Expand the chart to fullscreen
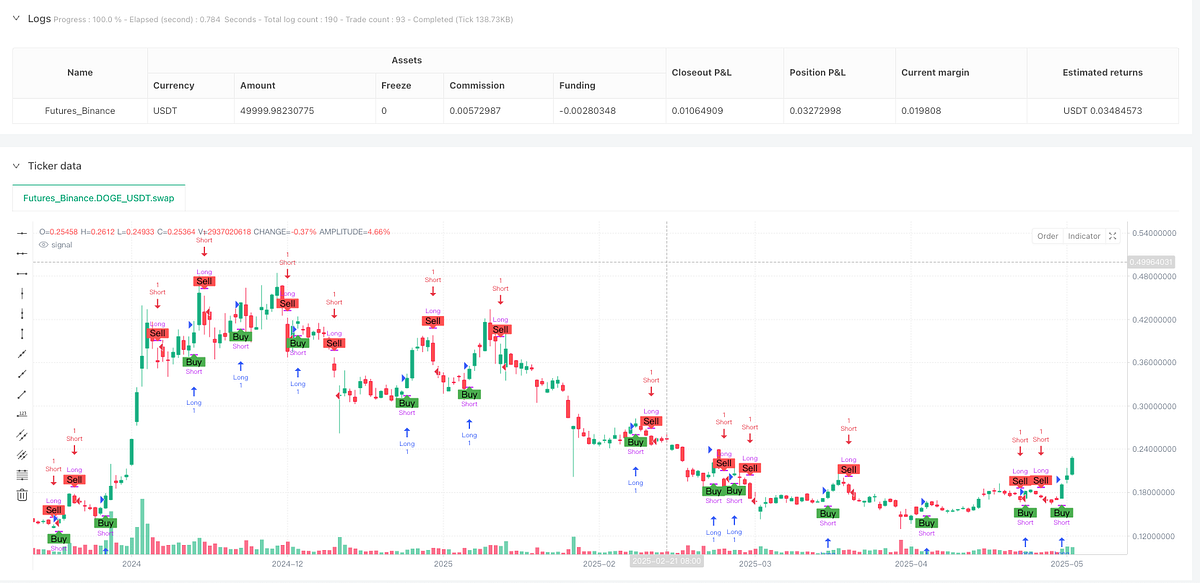1200x583 pixels. (x=1113, y=236)
